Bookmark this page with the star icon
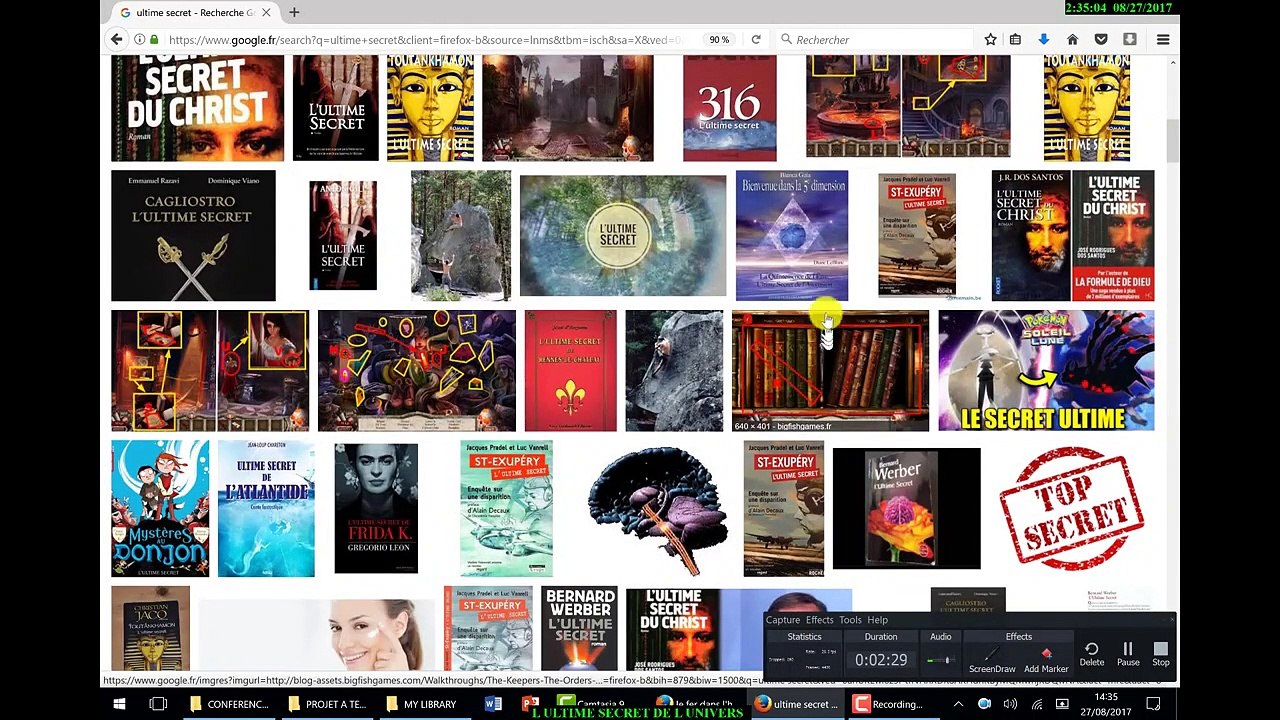The width and height of the screenshot is (1280, 720). pos(990,39)
